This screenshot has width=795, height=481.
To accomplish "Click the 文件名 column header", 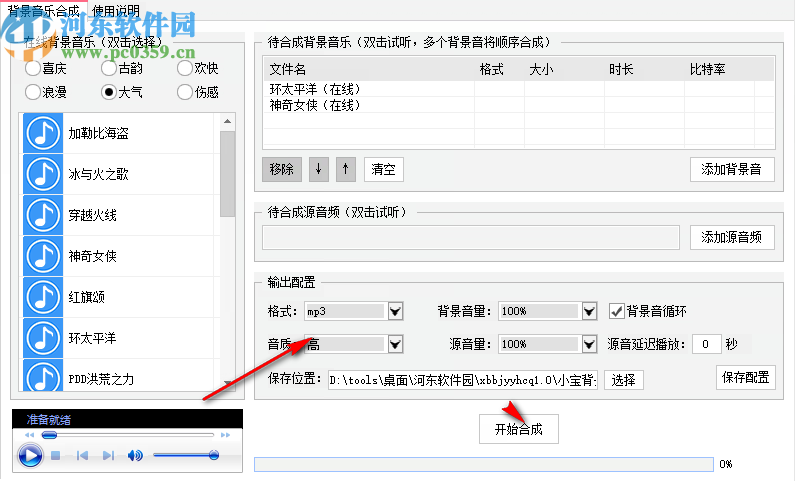I will coord(369,69).
